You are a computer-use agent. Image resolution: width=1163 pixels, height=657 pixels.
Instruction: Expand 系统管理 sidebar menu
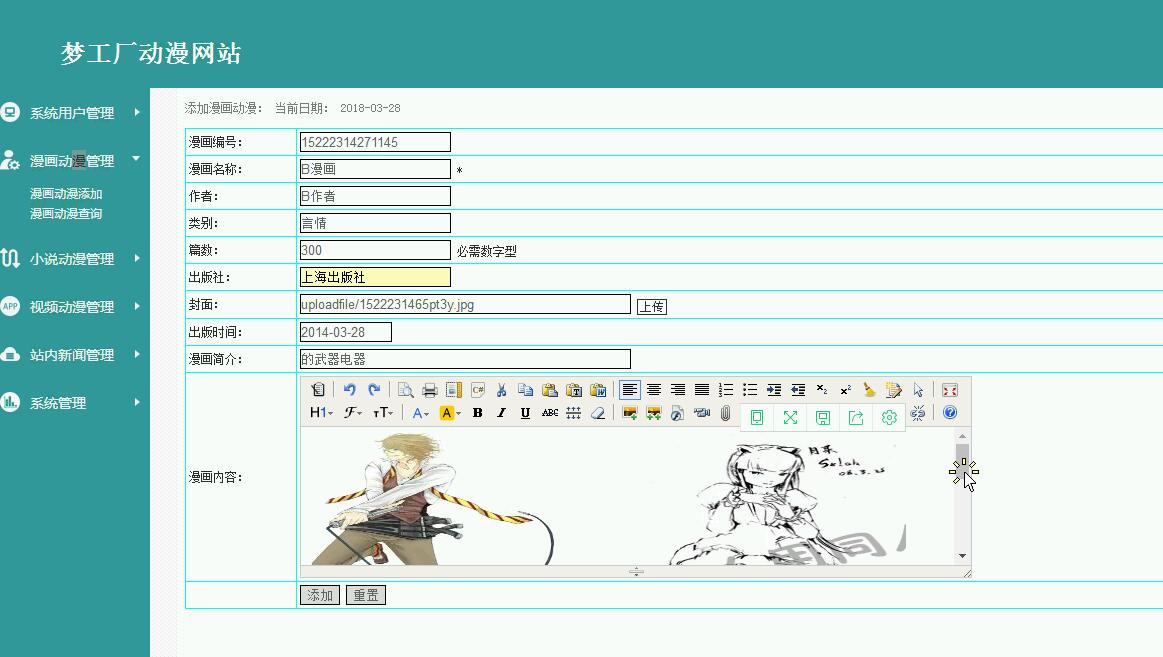(x=71, y=403)
